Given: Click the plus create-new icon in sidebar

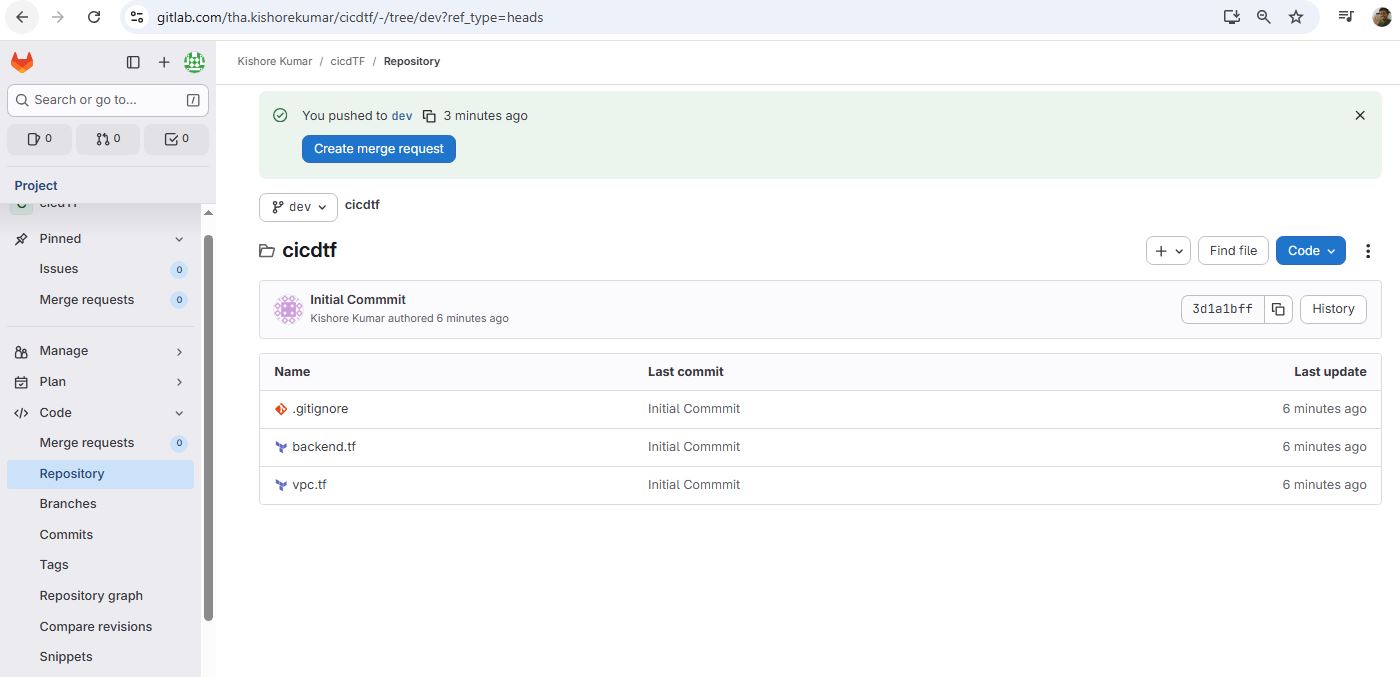Looking at the screenshot, I should pyautogui.click(x=164, y=62).
